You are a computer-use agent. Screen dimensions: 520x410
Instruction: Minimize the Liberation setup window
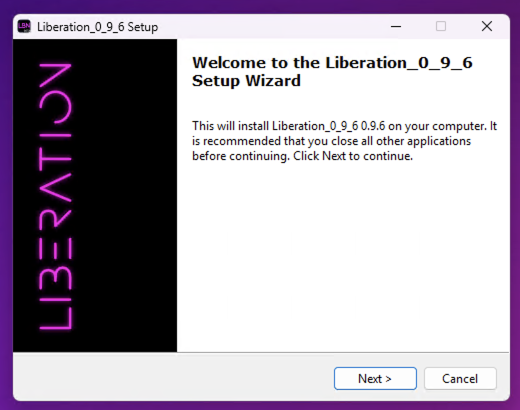[x=396, y=26]
